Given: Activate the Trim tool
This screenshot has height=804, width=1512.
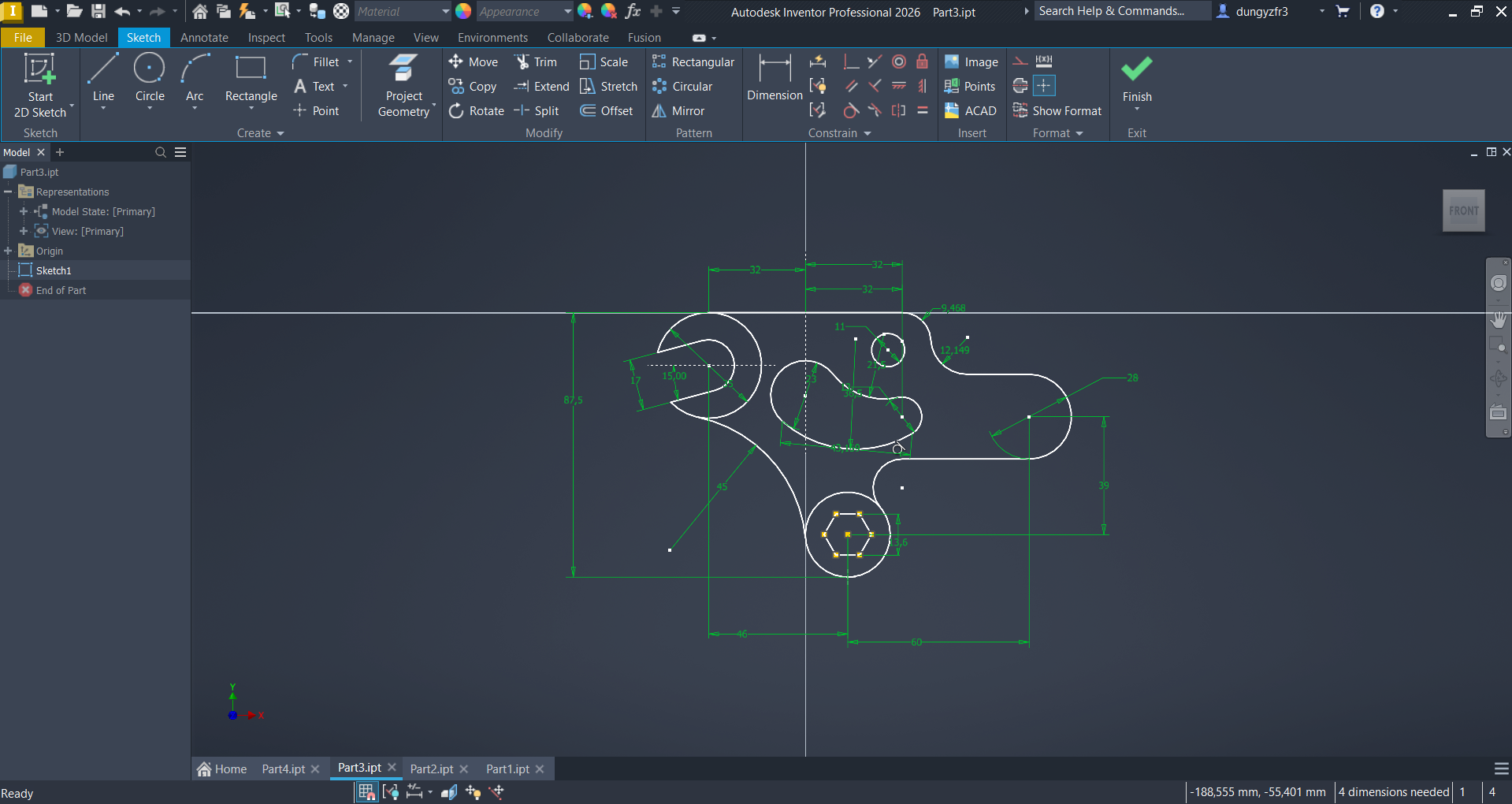Looking at the screenshot, I should (x=536, y=62).
